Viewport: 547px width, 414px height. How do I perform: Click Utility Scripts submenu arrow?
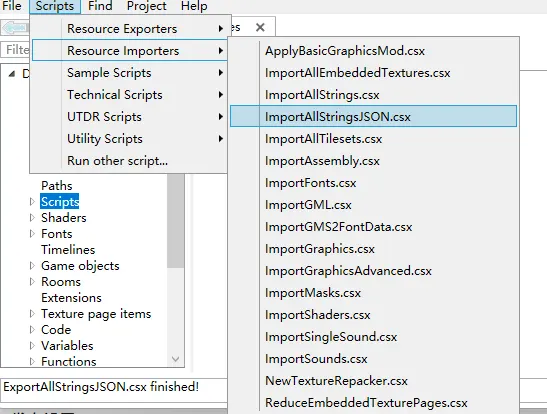click(x=220, y=138)
